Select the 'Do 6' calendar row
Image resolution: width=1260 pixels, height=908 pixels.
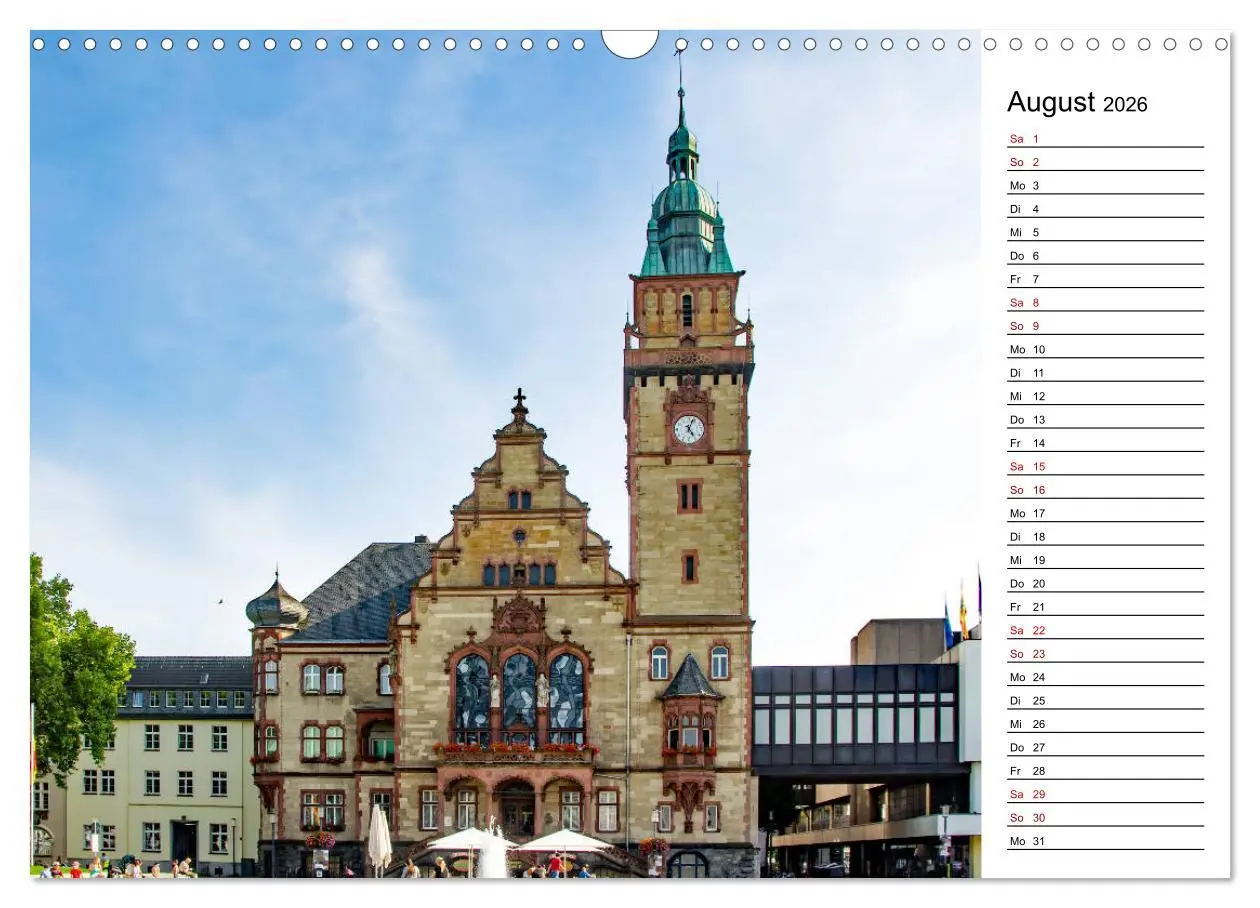point(1105,255)
